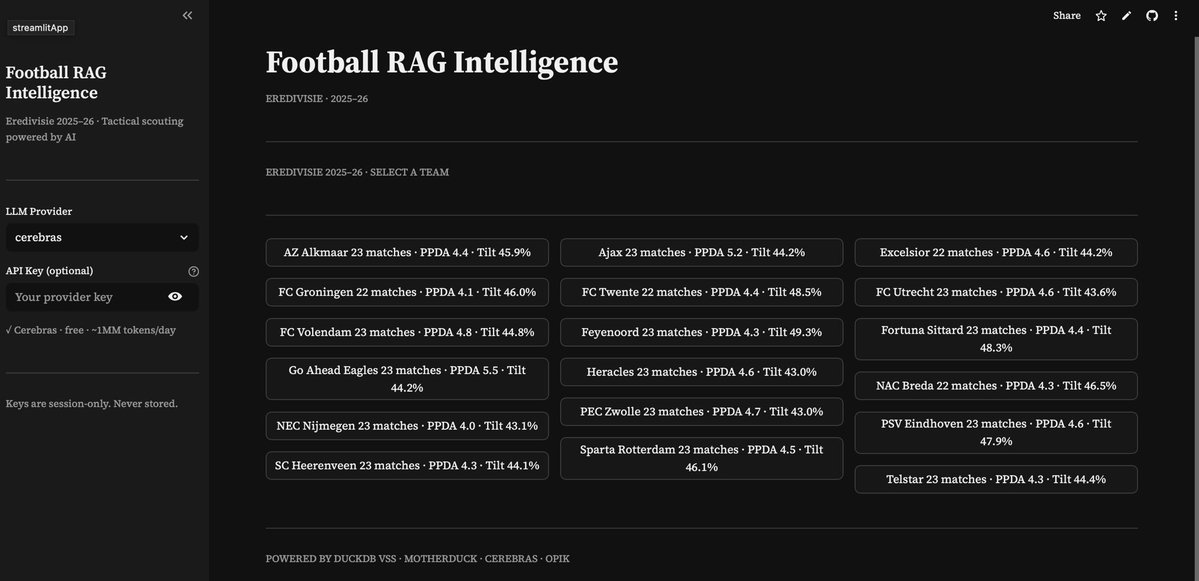The image size is (1199, 581).
Task: Select Excelsior team button
Action: (996, 252)
